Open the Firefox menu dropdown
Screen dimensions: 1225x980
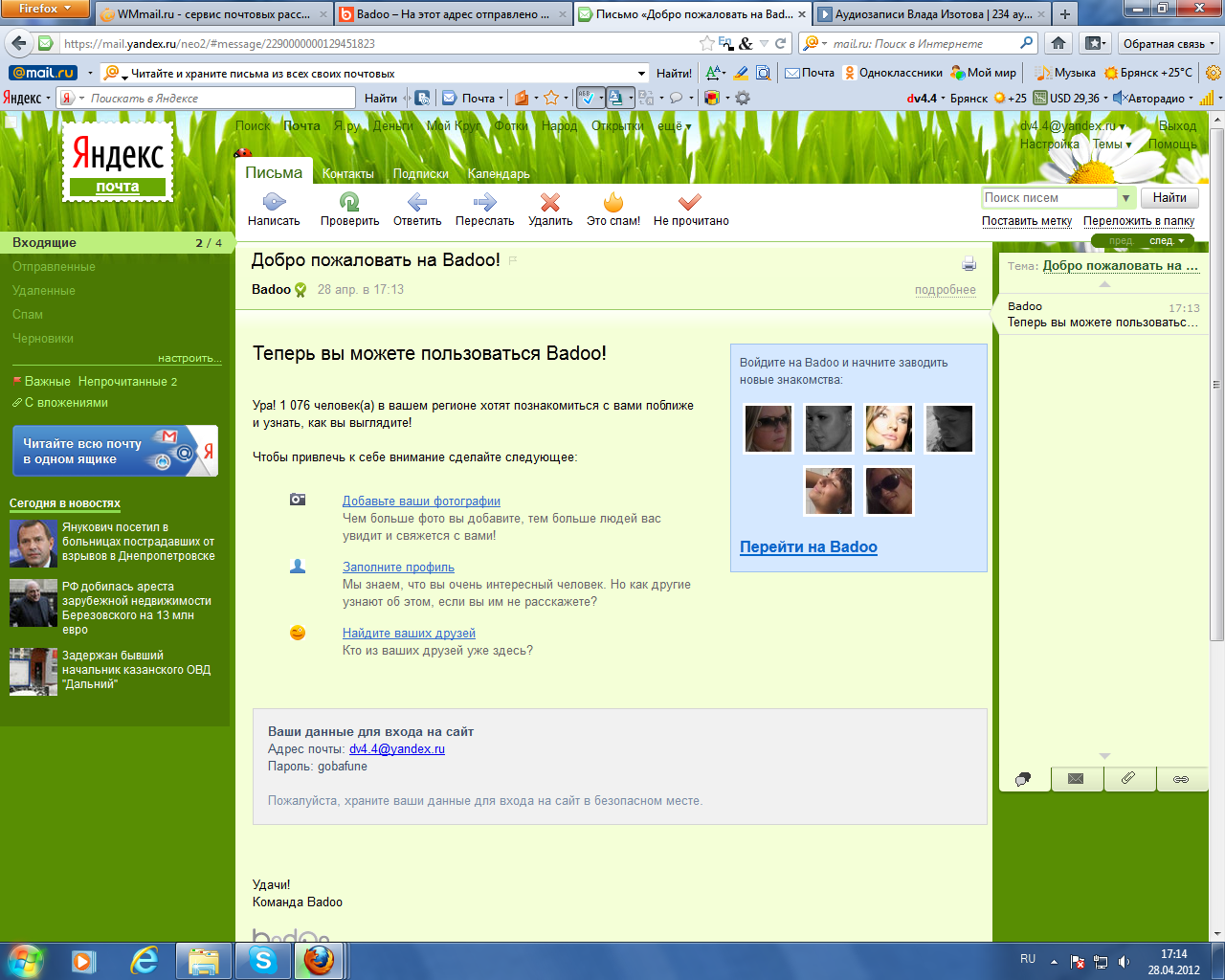[x=45, y=9]
